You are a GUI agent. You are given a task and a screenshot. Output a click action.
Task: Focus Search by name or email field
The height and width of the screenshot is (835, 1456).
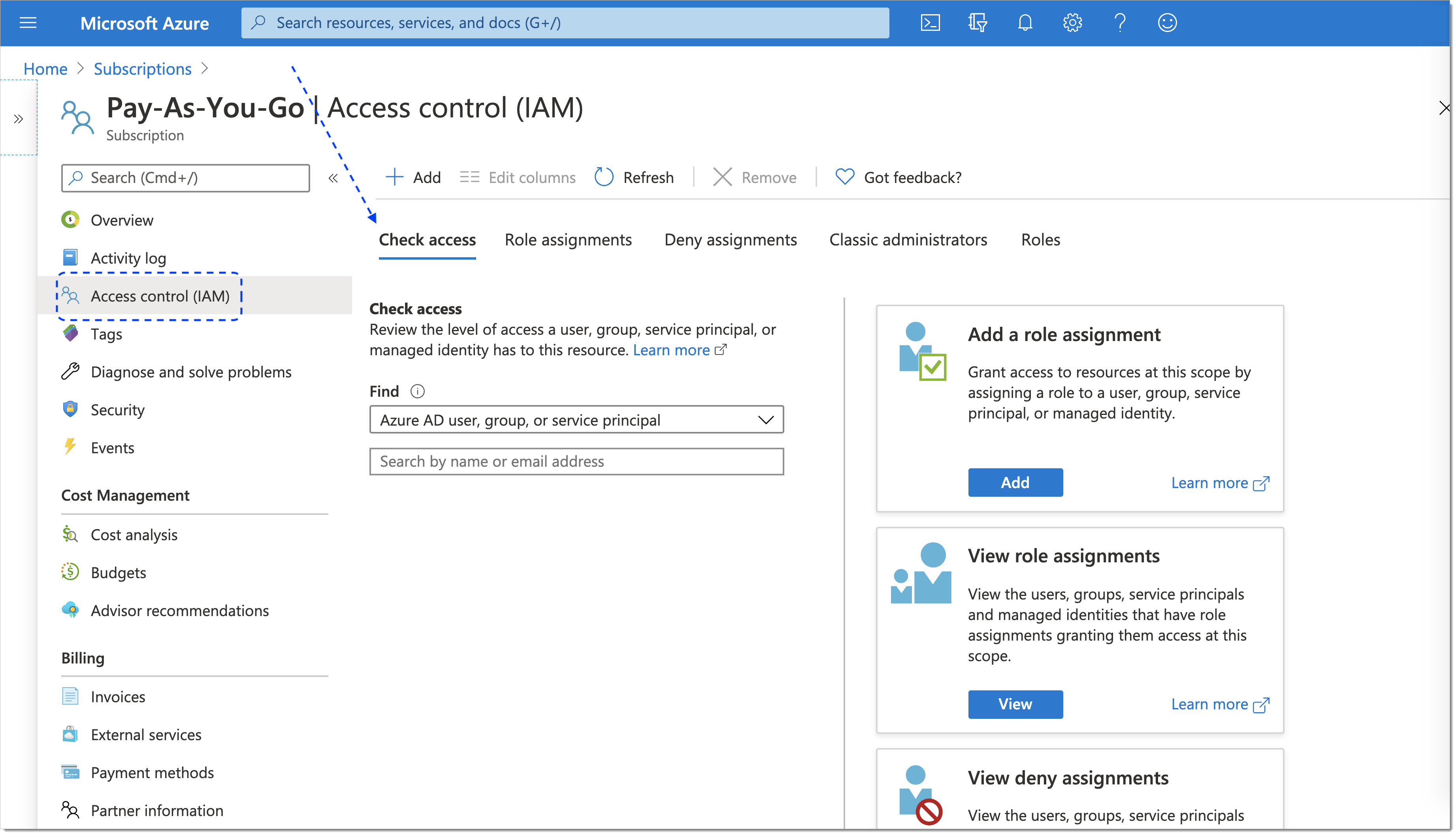coord(576,461)
